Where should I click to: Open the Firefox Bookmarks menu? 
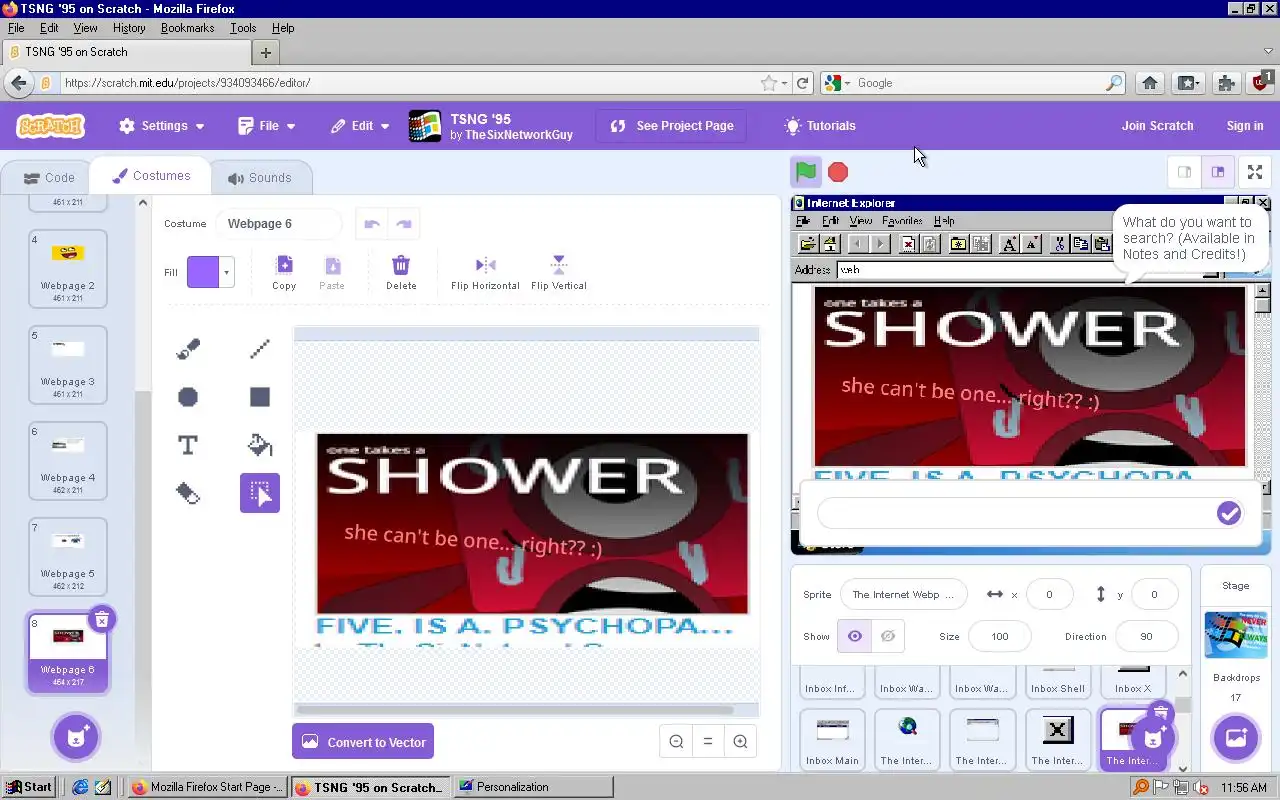tap(188, 28)
